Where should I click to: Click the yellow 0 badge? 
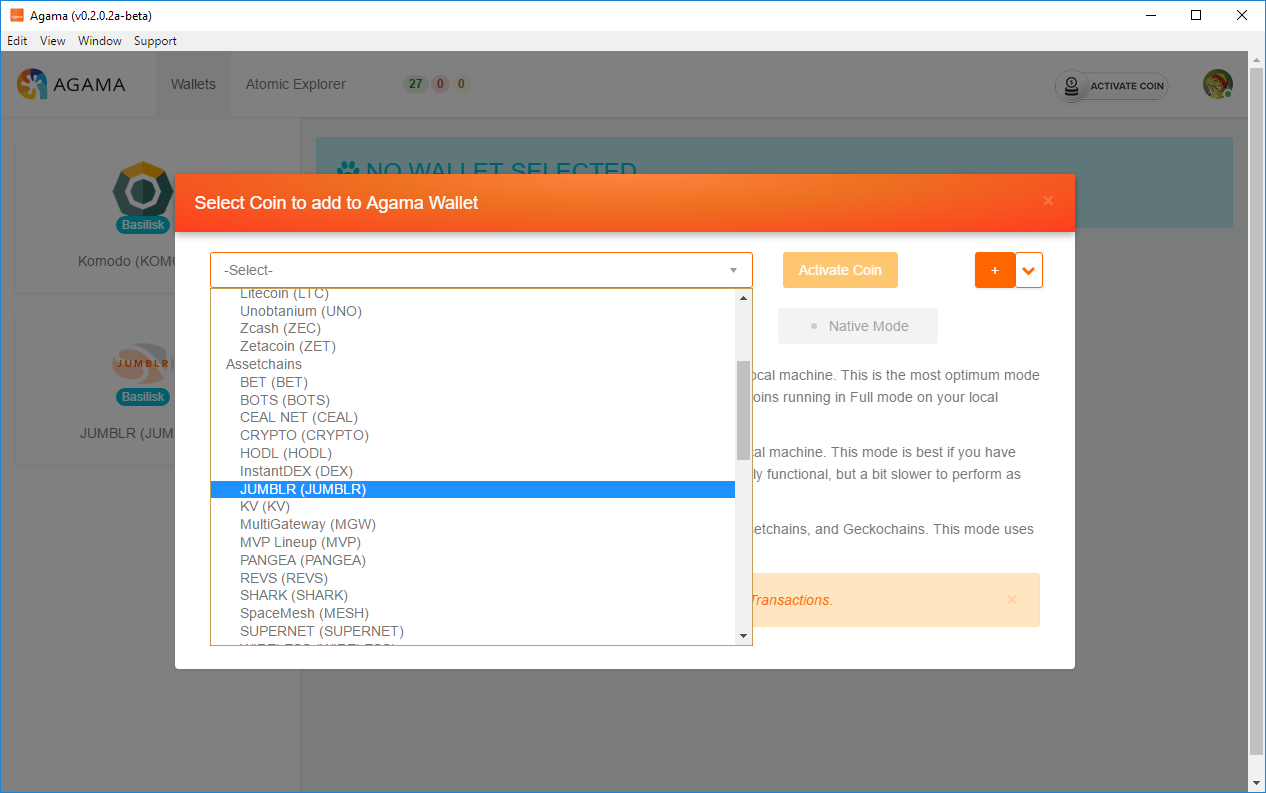tap(461, 84)
